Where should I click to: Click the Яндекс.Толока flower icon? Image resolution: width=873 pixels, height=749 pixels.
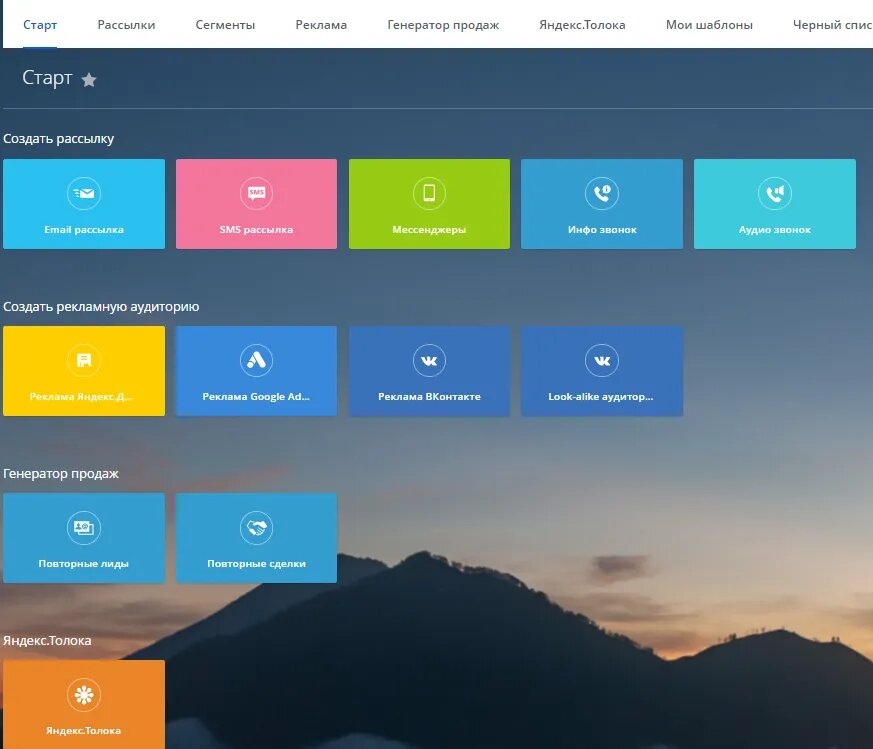[x=84, y=694]
